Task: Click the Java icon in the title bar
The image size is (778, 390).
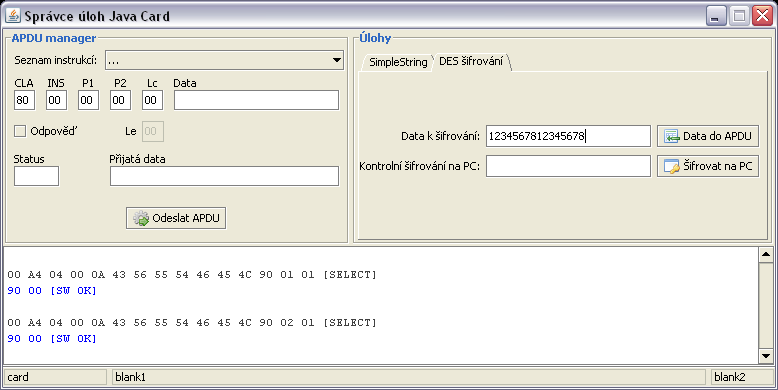Action: pos(13,16)
